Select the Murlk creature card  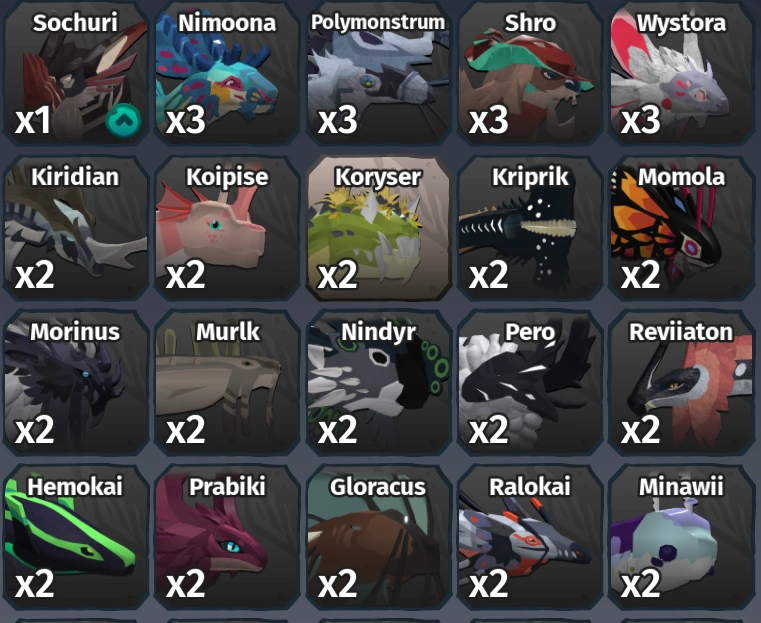point(227,382)
